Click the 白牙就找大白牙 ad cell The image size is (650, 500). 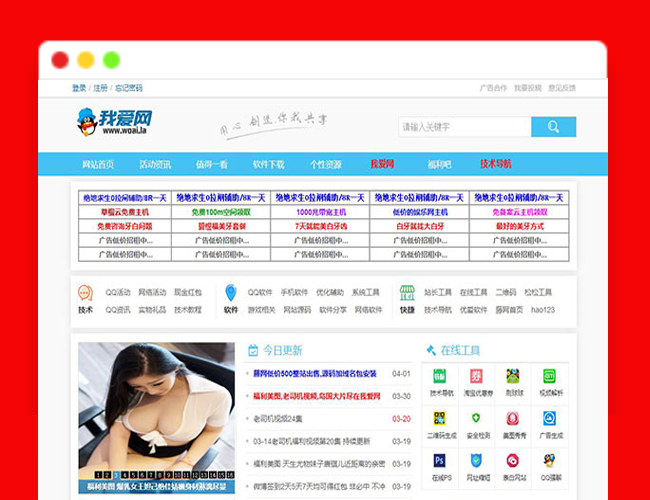pyautogui.click(x=420, y=226)
